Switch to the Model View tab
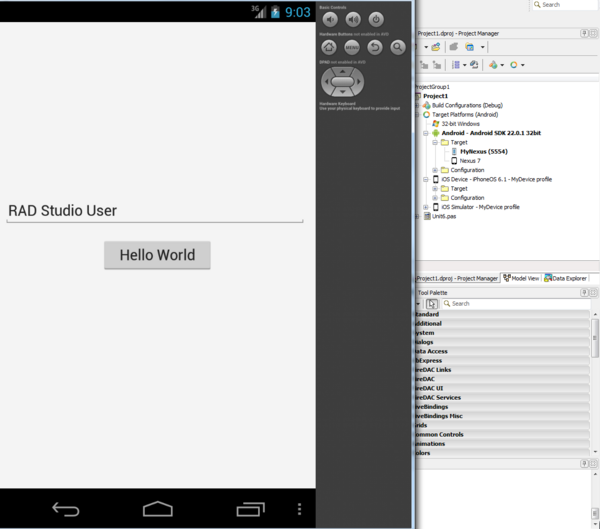Screen dimensions: 600x529 (521, 278)
